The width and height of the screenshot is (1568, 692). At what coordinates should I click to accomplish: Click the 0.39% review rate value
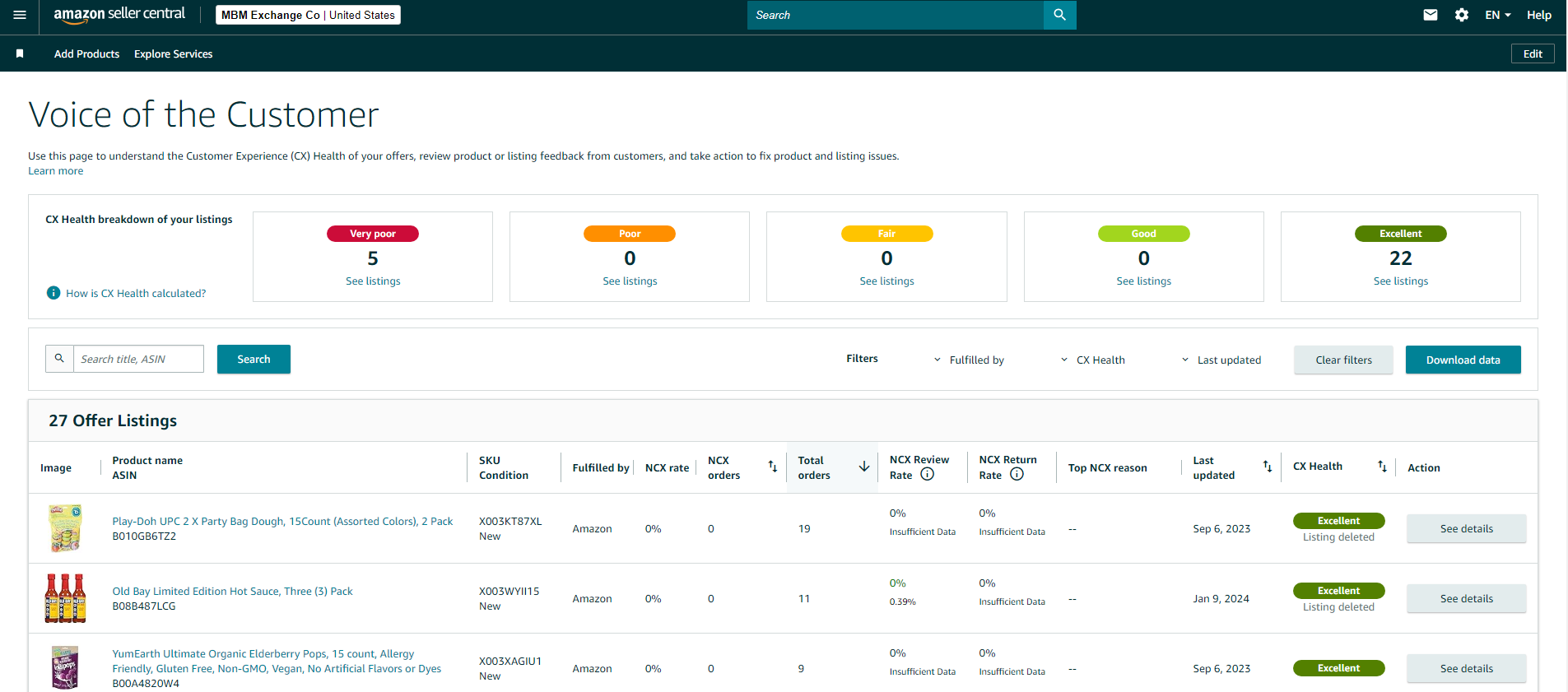point(902,601)
